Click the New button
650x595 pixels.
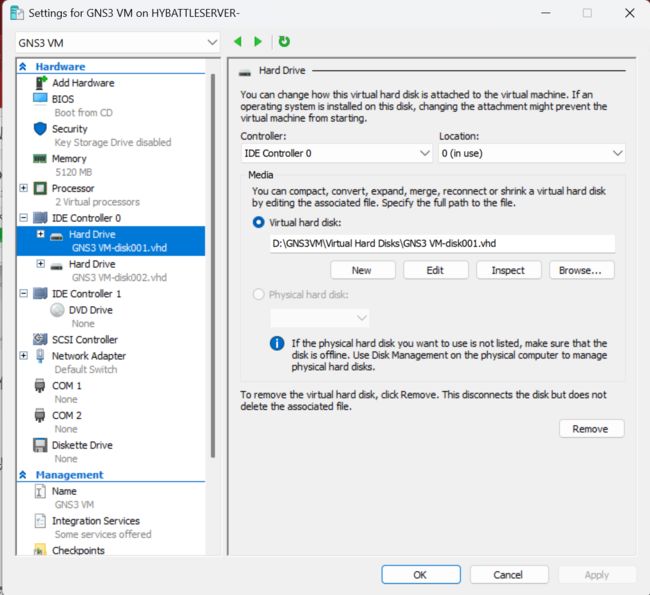[363, 270]
